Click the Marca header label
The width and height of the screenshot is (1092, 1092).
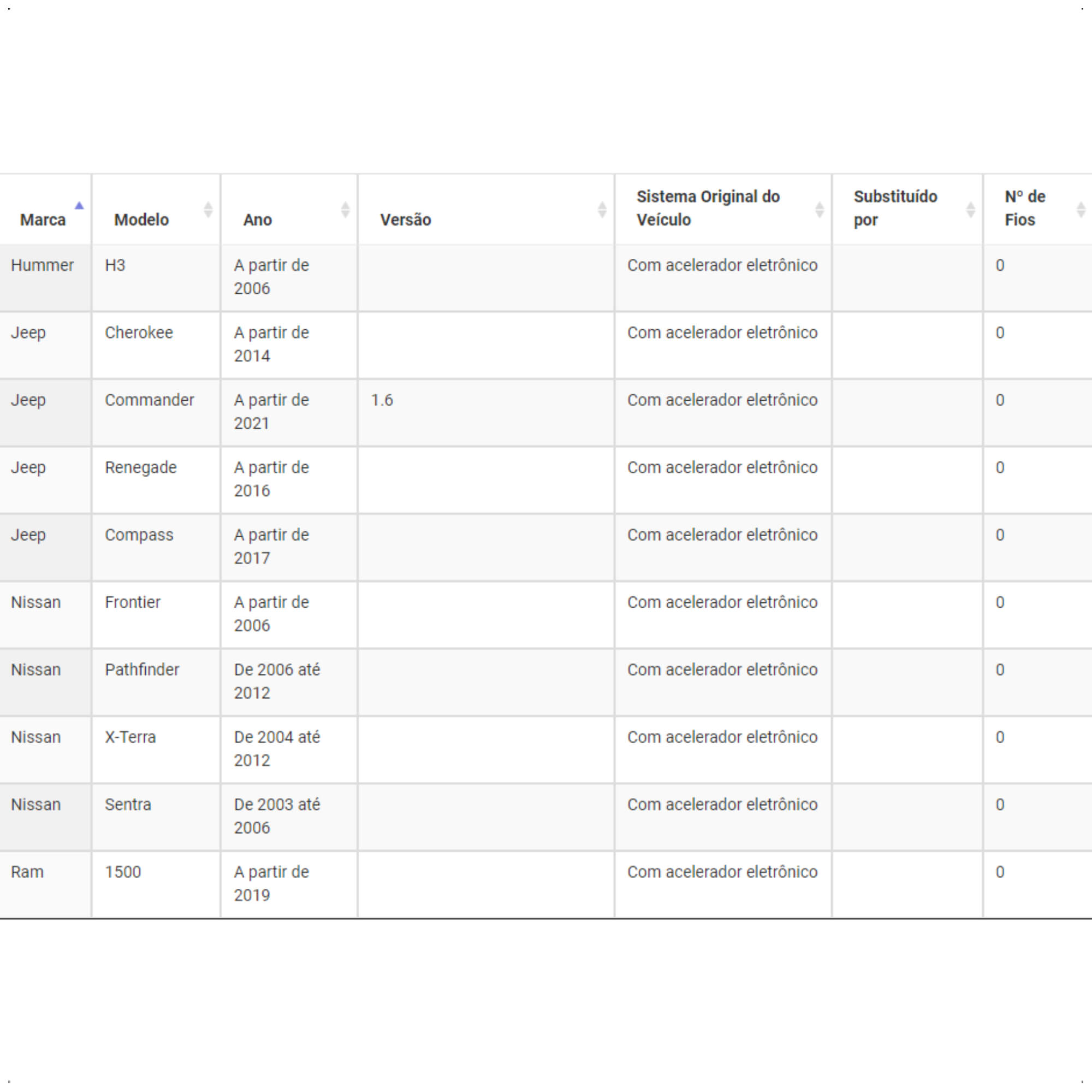tap(43, 220)
